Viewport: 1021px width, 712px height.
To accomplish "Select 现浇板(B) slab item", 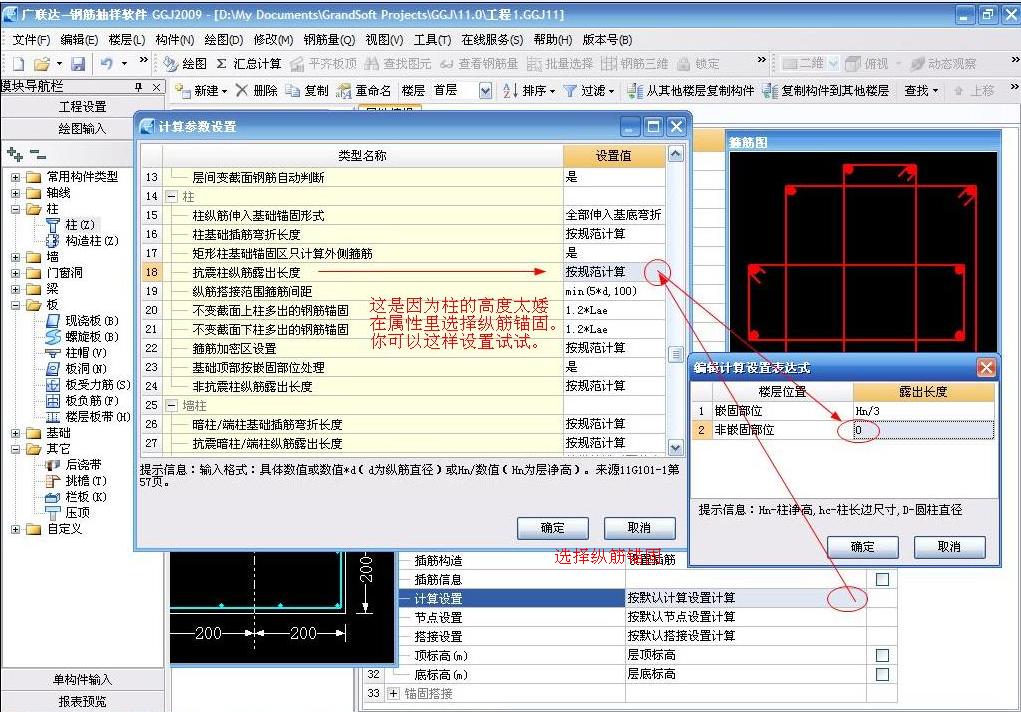I will click(83, 320).
